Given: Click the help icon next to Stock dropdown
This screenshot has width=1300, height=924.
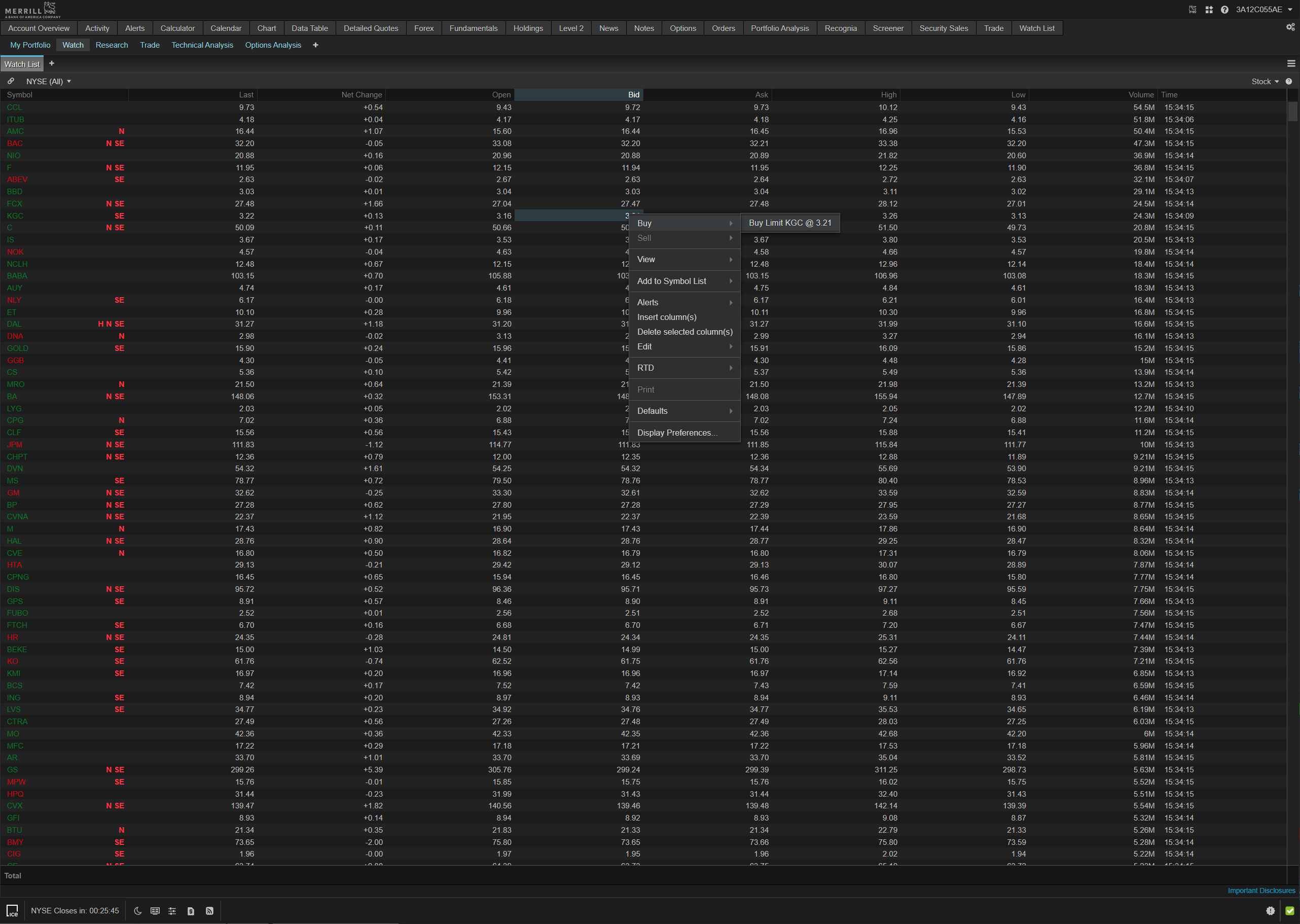Looking at the screenshot, I should coord(1289,81).
